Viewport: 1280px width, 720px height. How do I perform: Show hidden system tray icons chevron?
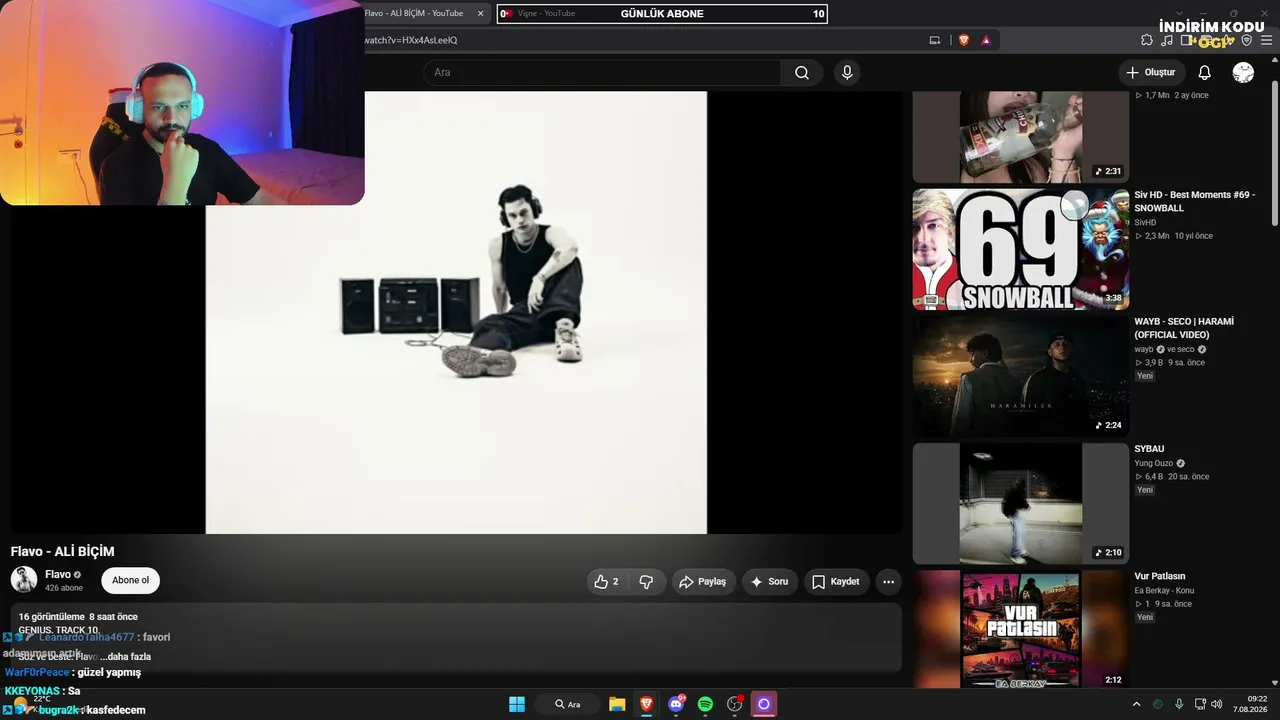point(1136,704)
